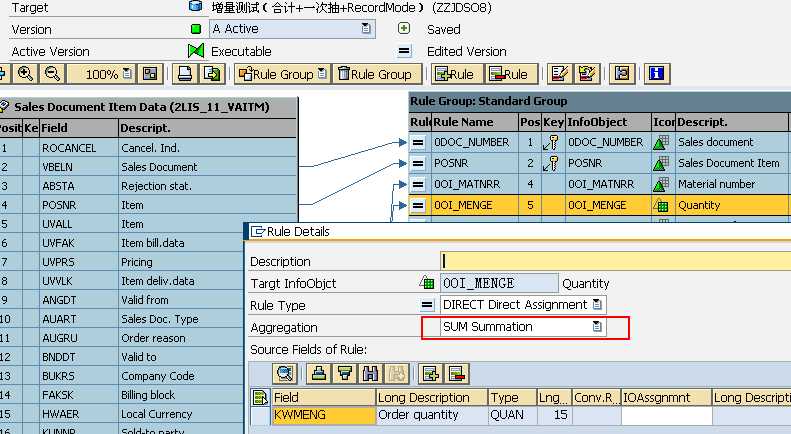Click the end routine edit icon
791x434 pixels.
coord(587,74)
